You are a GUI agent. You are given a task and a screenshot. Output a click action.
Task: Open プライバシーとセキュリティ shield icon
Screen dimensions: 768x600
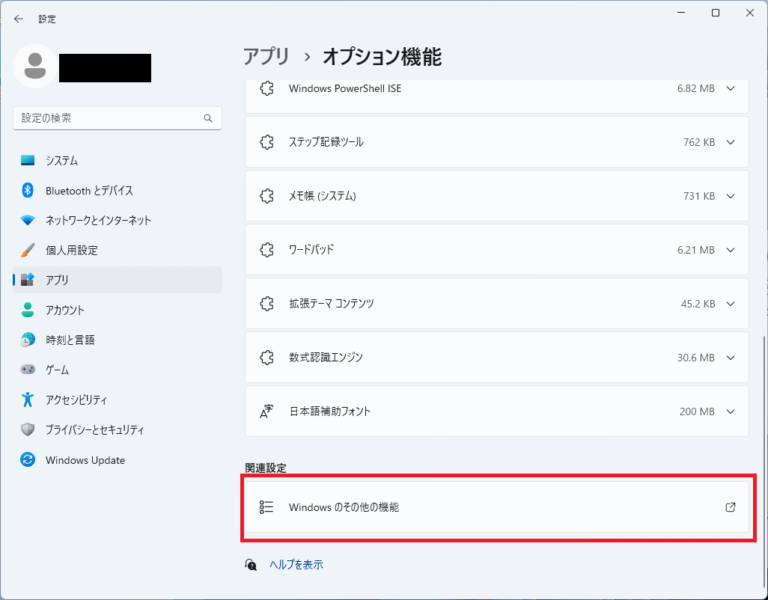[28, 430]
